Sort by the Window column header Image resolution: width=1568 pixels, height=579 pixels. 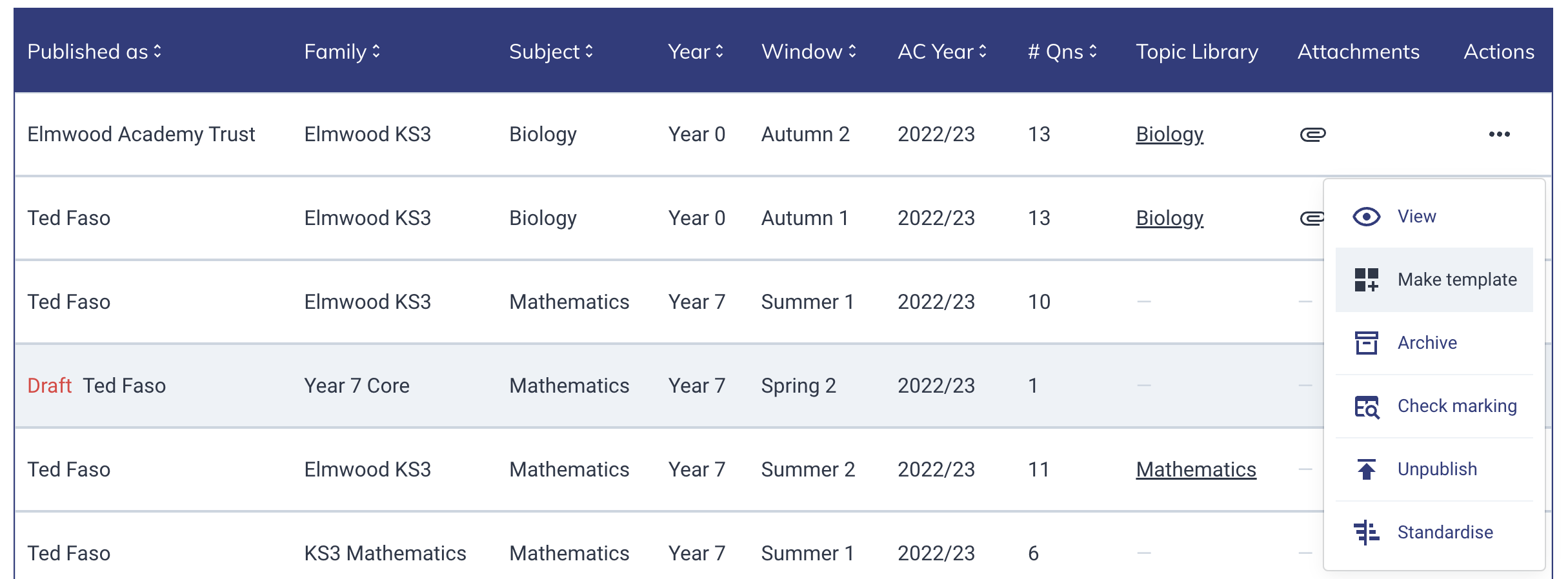(x=809, y=52)
